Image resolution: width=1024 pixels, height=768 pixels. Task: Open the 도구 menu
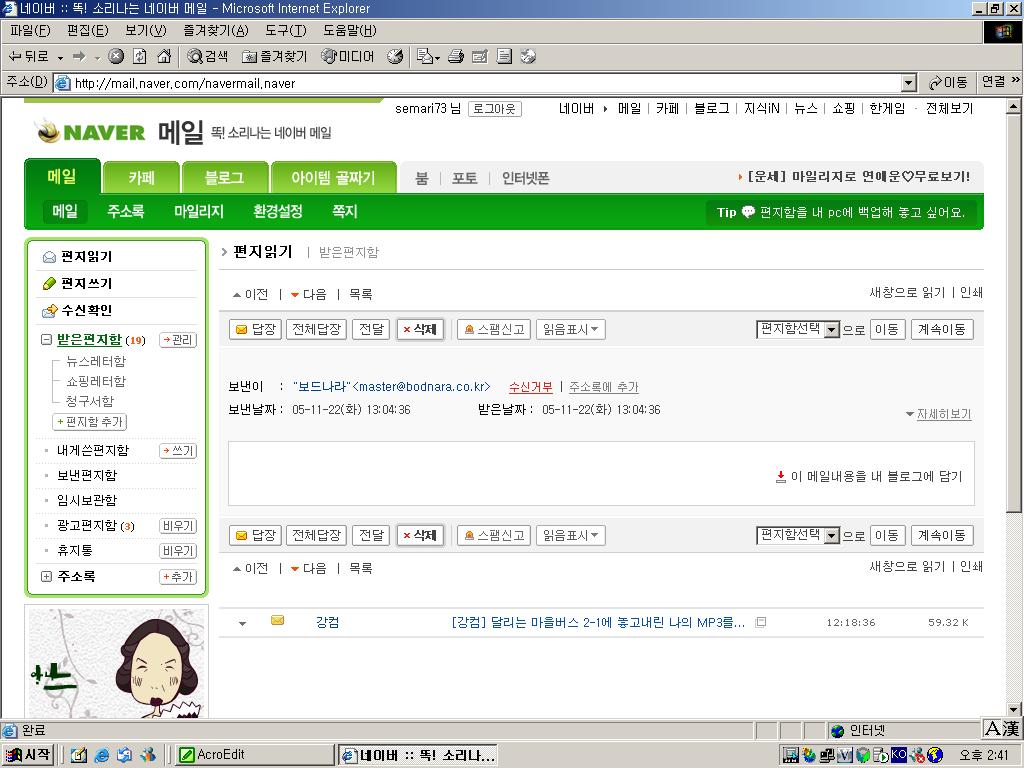point(285,31)
